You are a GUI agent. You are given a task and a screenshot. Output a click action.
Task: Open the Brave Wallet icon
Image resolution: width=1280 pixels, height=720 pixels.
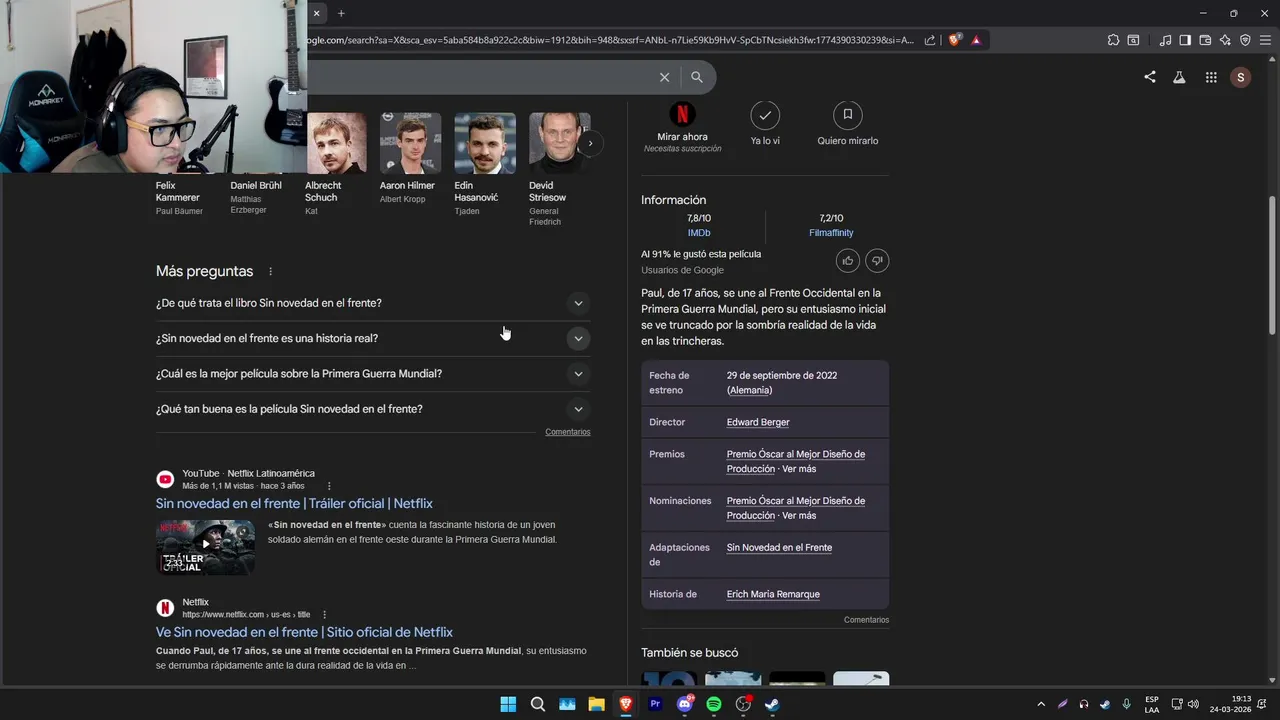1205,40
